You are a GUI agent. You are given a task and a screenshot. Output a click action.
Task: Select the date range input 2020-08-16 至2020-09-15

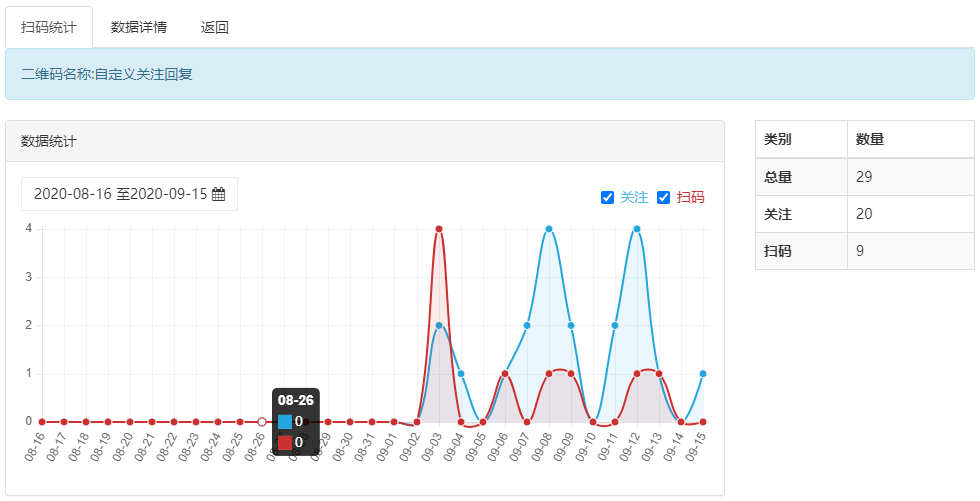point(129,194)
